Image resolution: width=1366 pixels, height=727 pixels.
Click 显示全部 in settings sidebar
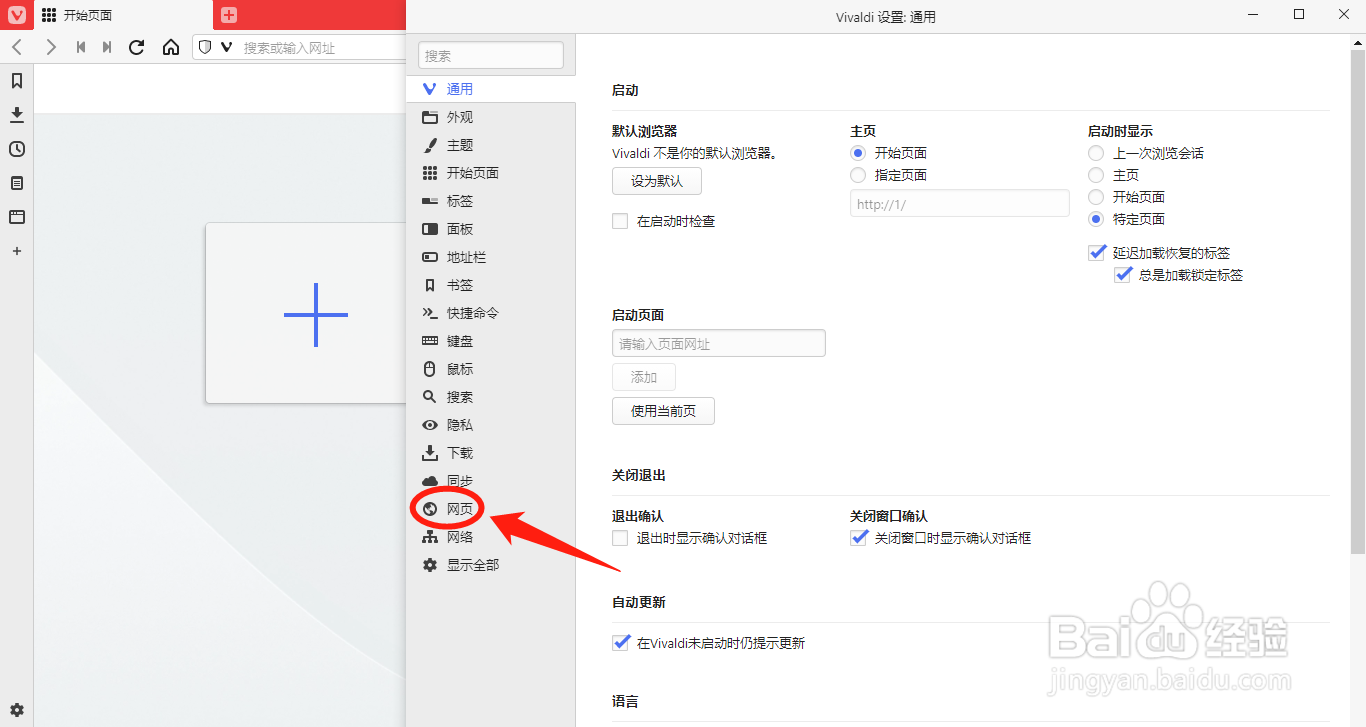pyautogui.click(x=491, y=565)
